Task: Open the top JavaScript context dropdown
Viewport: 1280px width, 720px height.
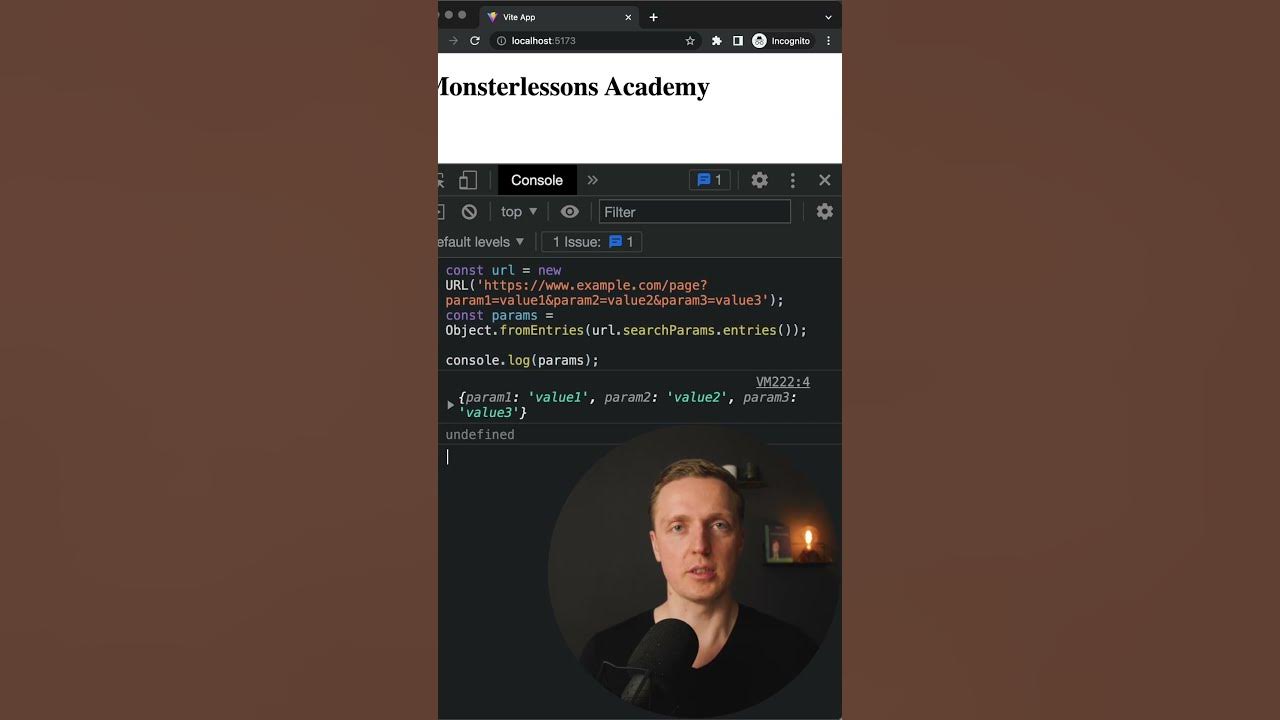Action: pos(519,212)
